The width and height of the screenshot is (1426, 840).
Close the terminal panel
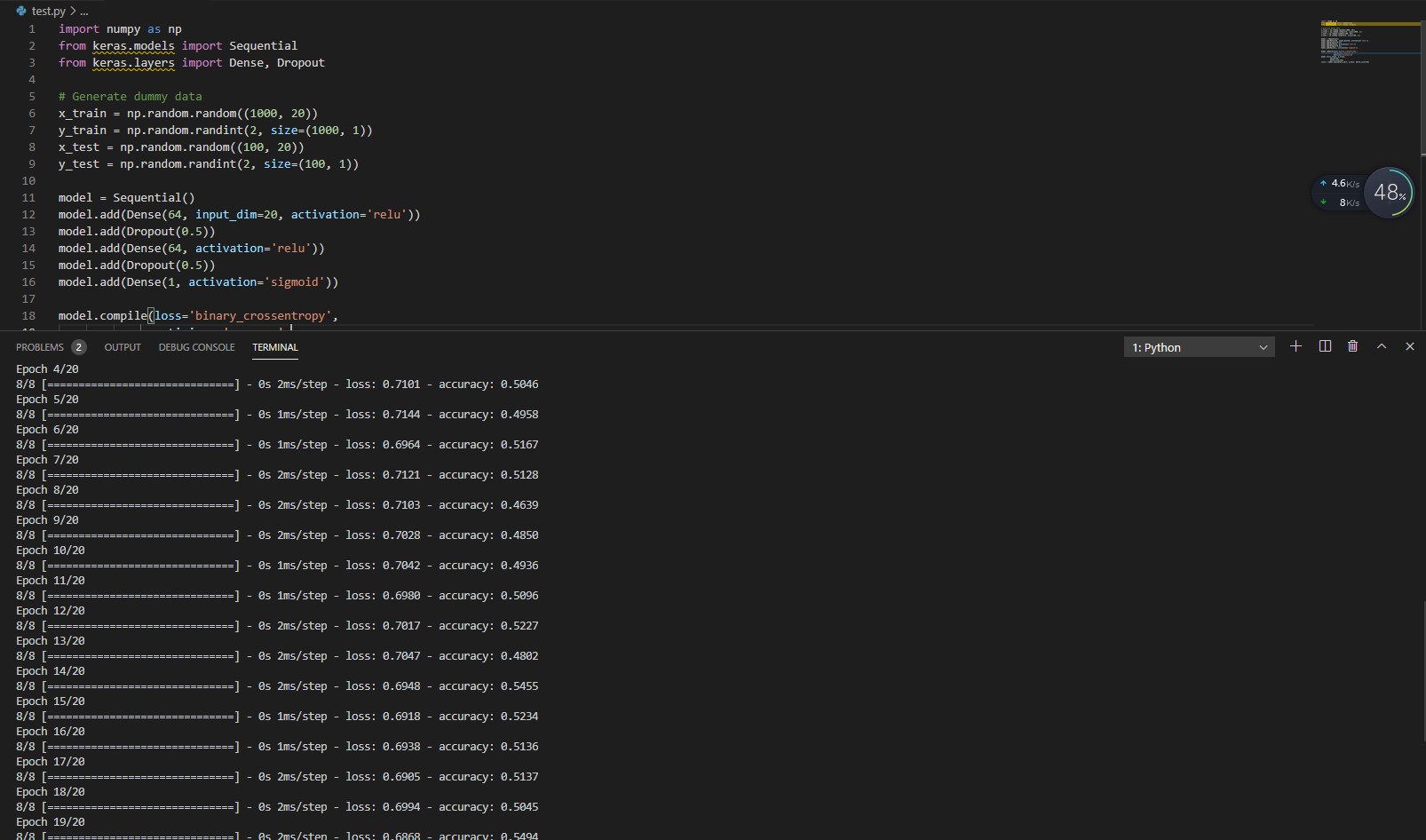pos(1410,346)
